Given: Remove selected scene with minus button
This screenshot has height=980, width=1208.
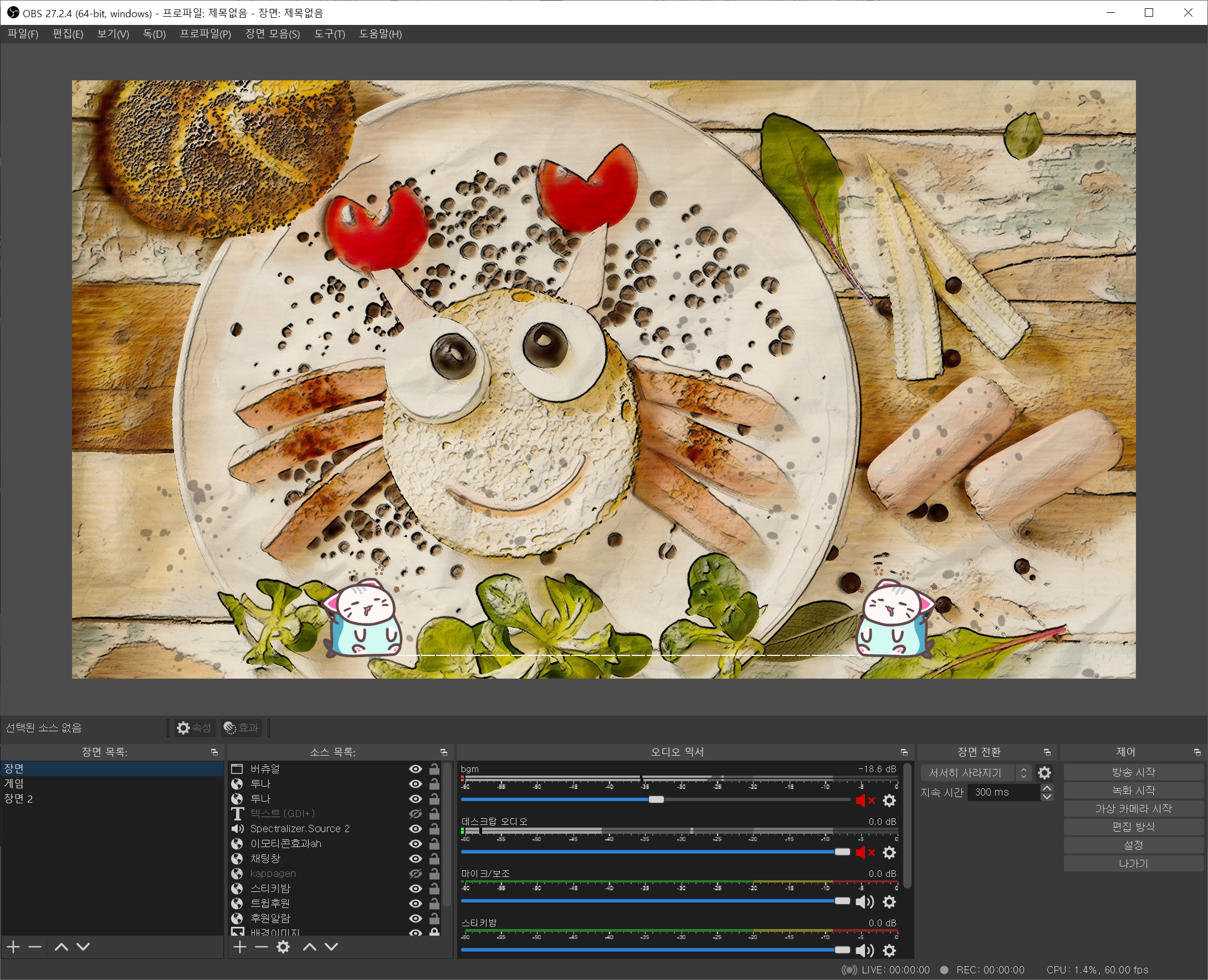Looking at the screenshot, I should pyautogui.click(x=35, y=947).
